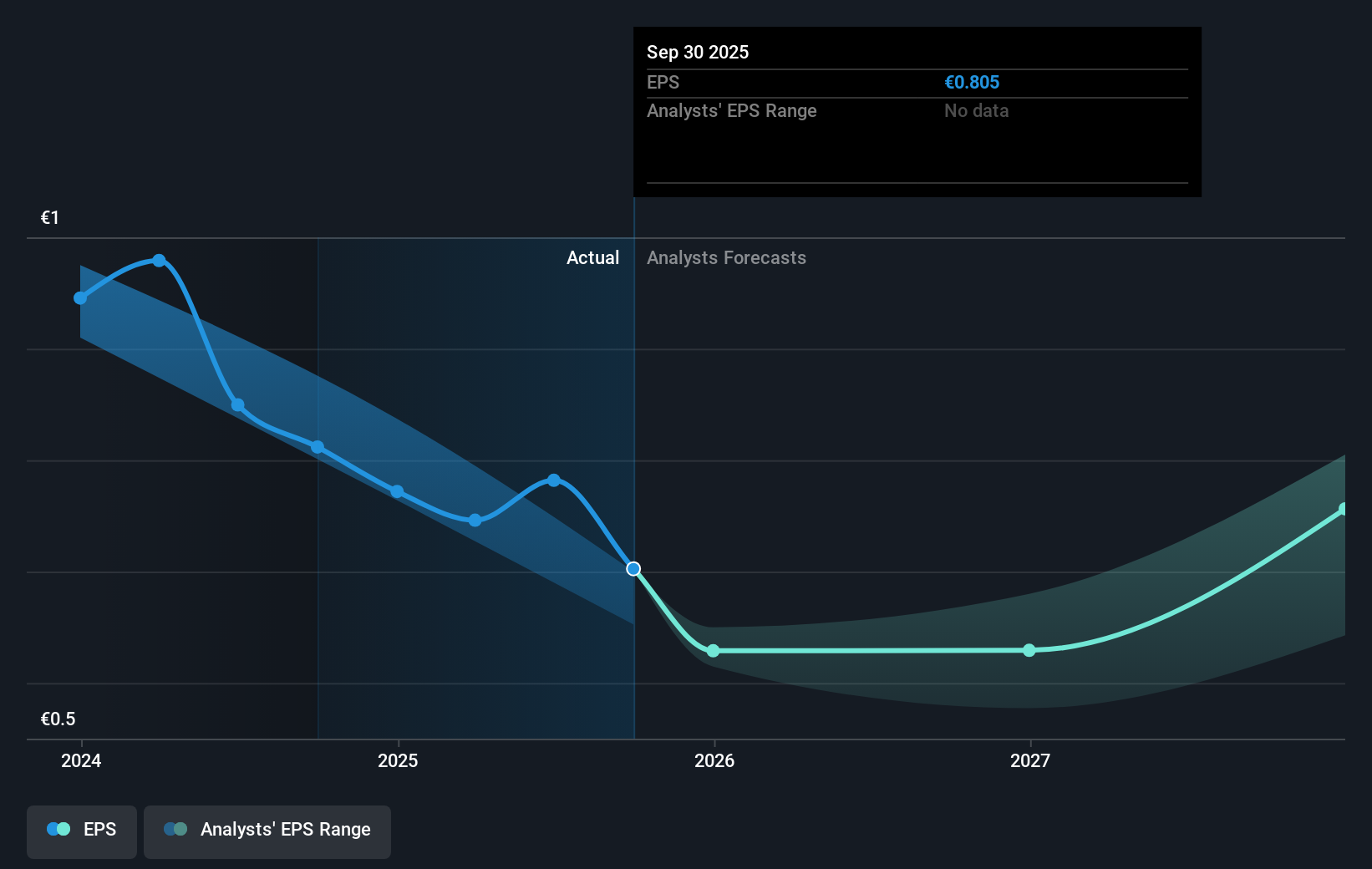
Task: Click the €0.805 EPS value link
Action: (x=972, y=82)
